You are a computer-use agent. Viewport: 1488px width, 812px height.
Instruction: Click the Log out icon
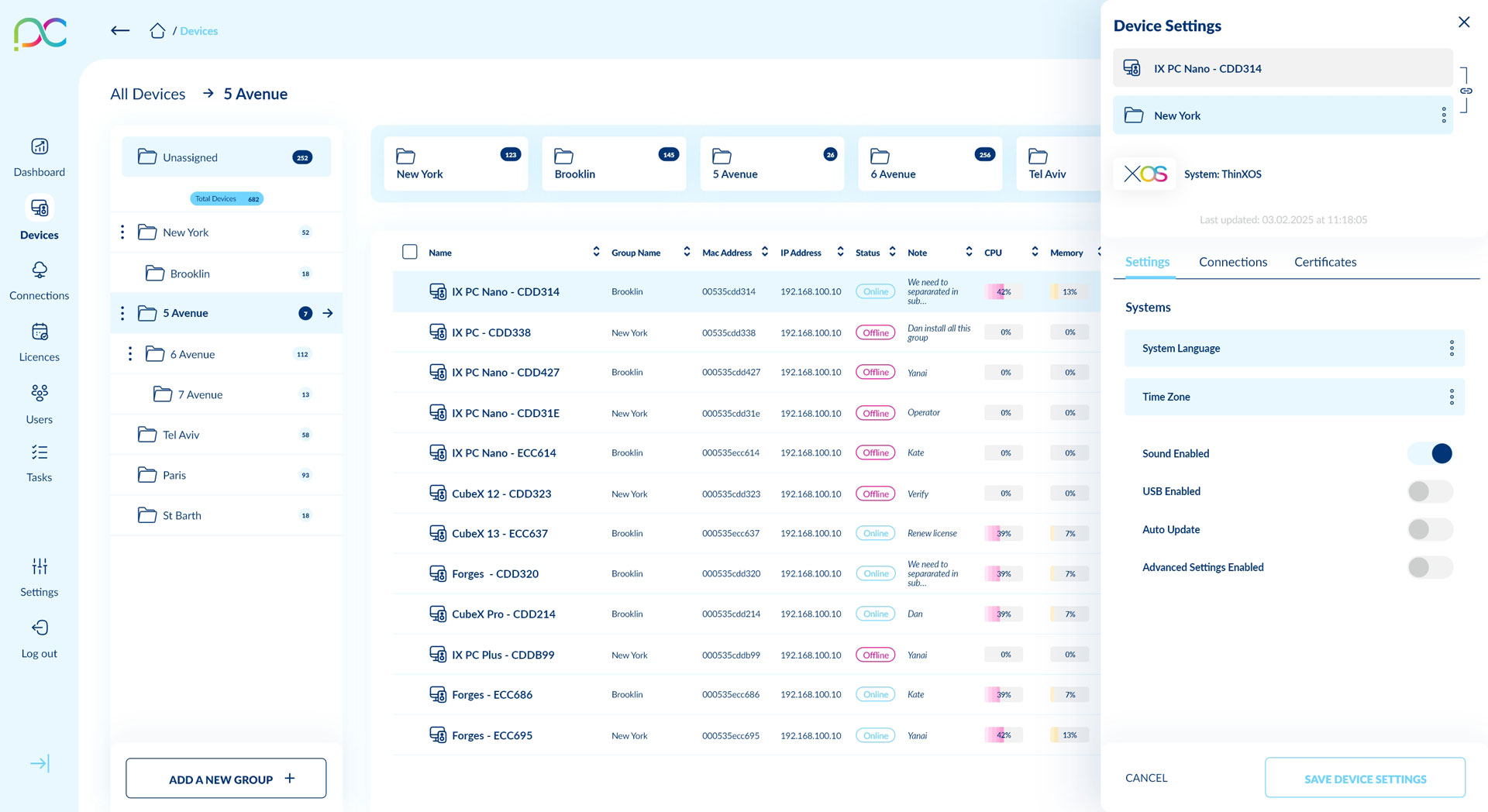click(x=40, y=628)
